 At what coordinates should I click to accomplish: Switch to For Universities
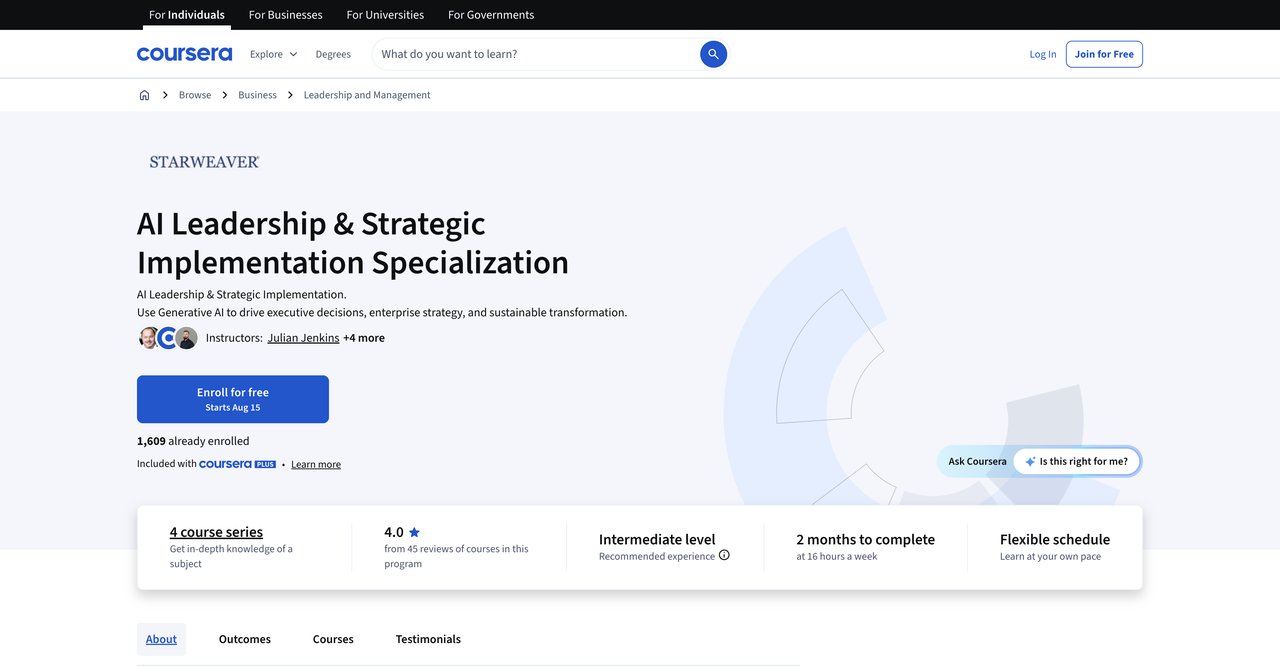pos(385,15)
